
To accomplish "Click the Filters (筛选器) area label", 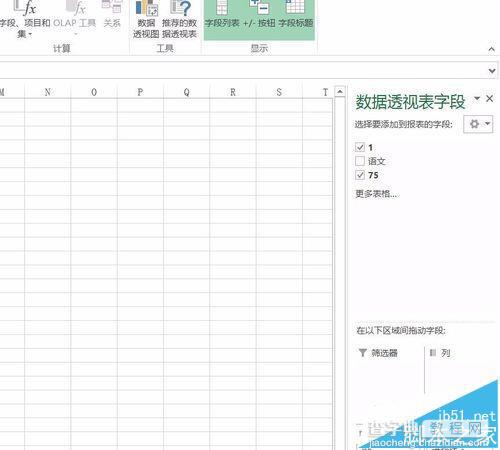I will [x=384, y=353].
